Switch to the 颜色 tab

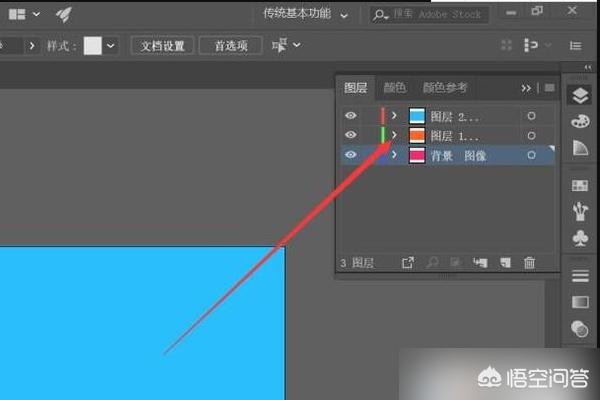[x=395, y=88]
